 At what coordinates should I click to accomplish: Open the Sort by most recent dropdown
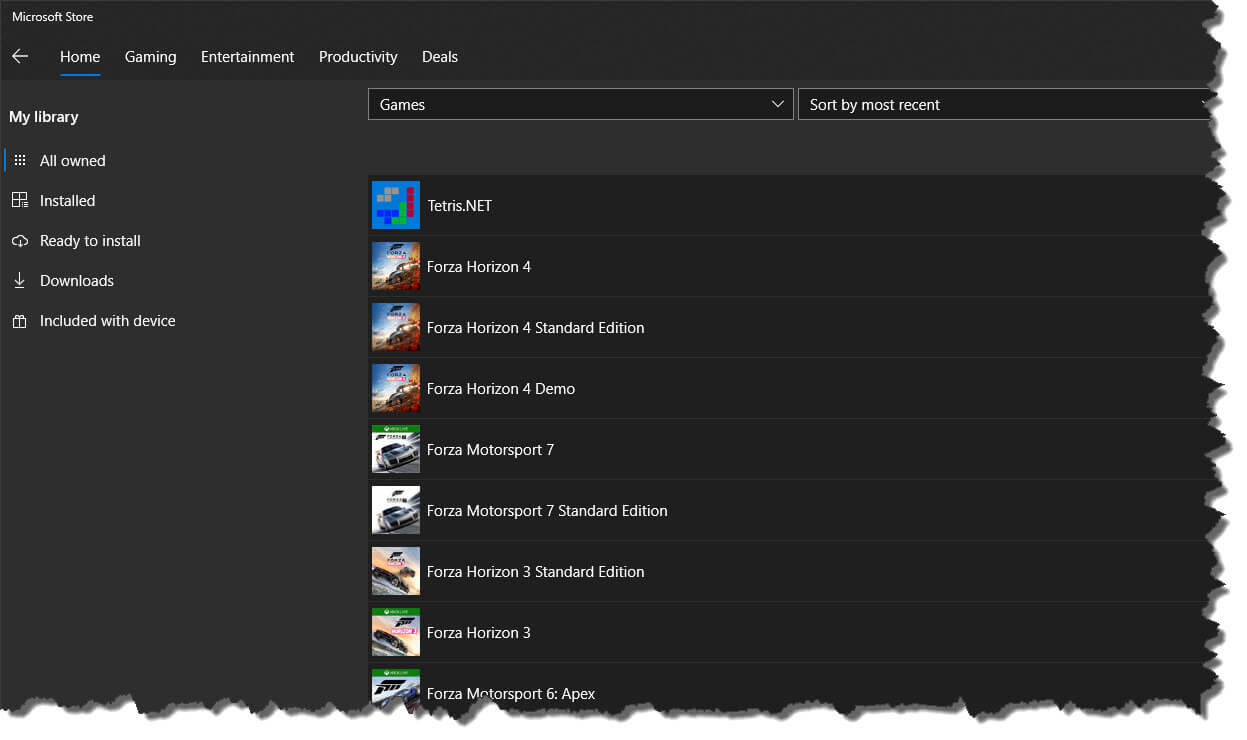tap(1005, 104)
